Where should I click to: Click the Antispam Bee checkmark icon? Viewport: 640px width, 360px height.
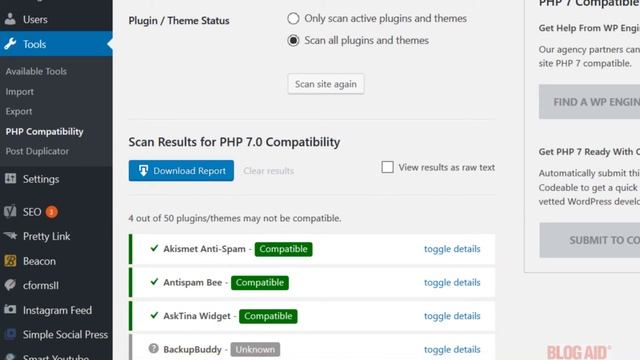point(154,282)
